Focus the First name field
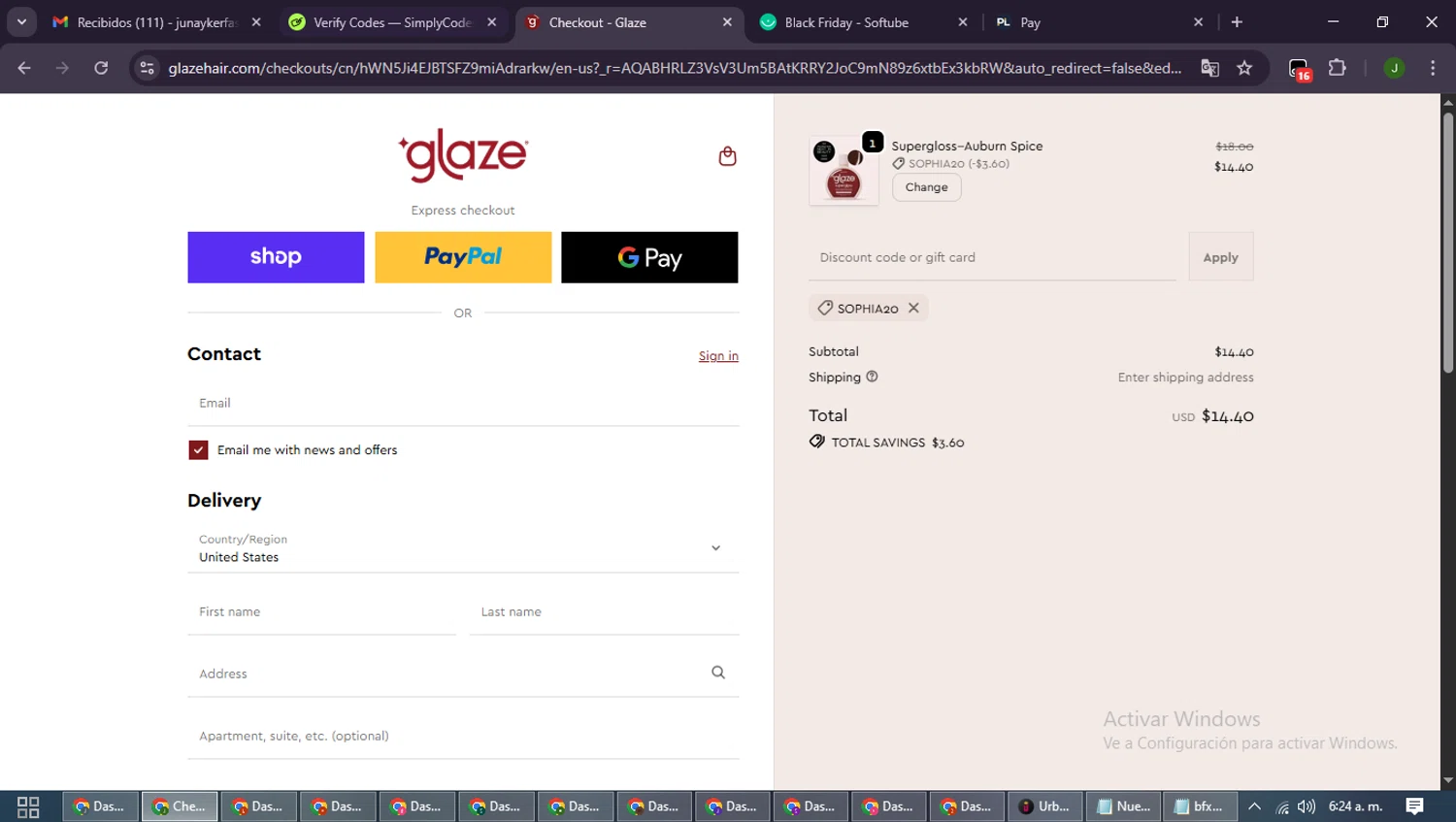The image size is (1456, 822). click(x=321, y=611)
